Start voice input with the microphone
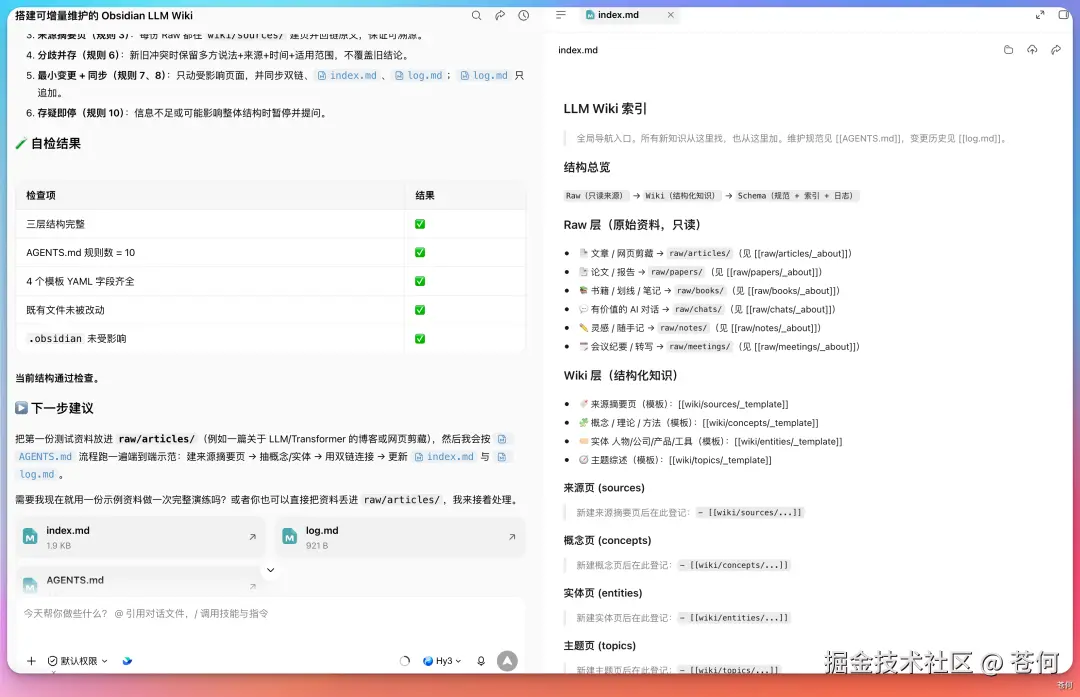 tap(481, 660)
